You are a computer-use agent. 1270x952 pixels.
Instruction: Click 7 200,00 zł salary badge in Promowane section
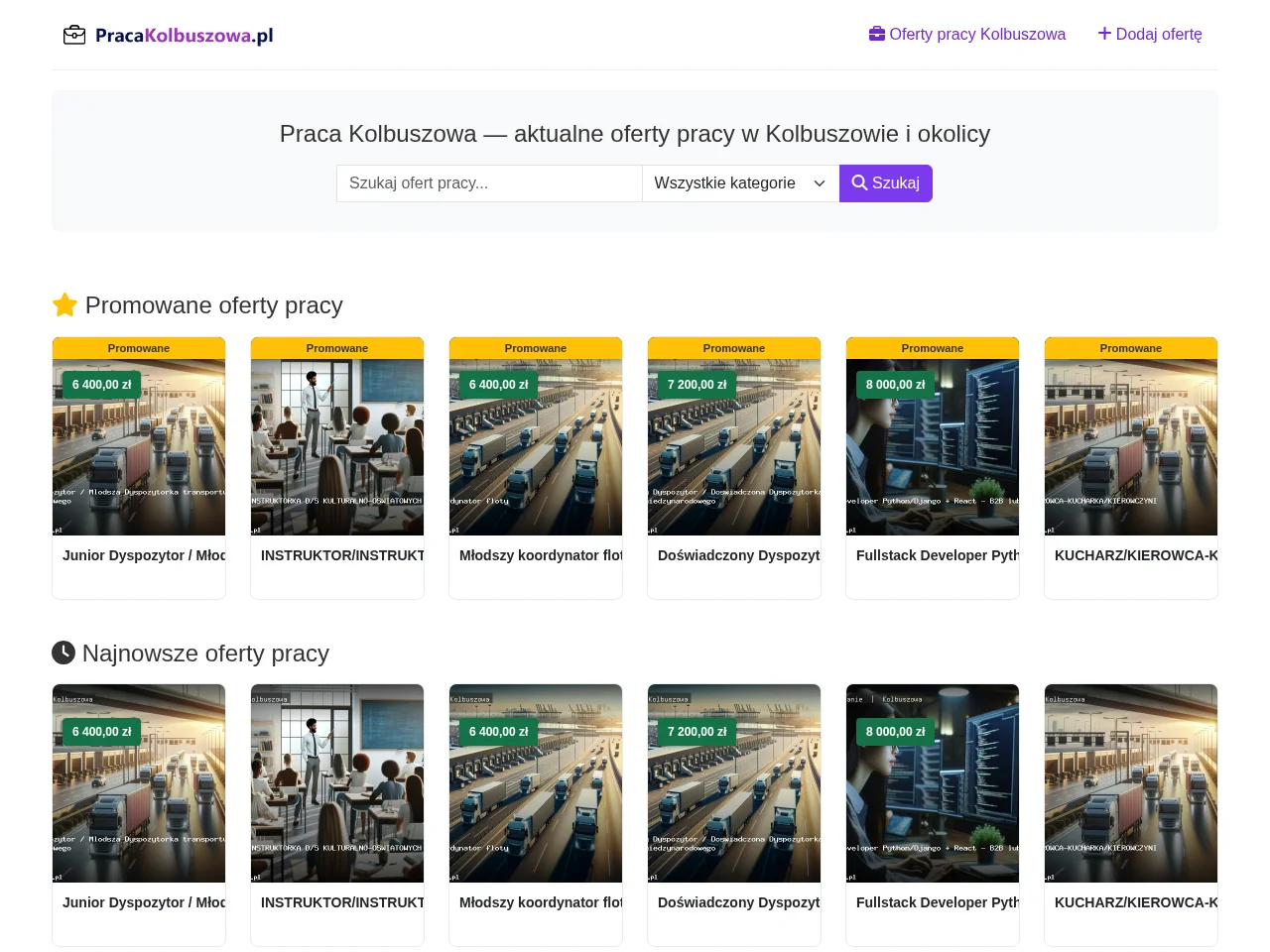(x=697, y=385)
